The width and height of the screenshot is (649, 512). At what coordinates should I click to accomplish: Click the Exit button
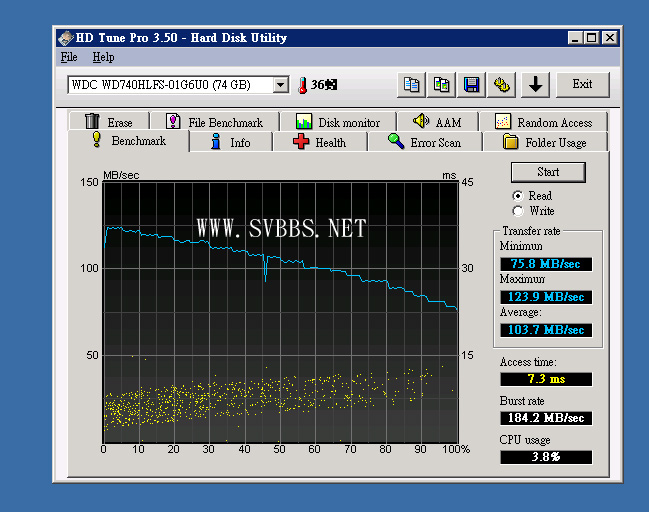tap(582, 85)
